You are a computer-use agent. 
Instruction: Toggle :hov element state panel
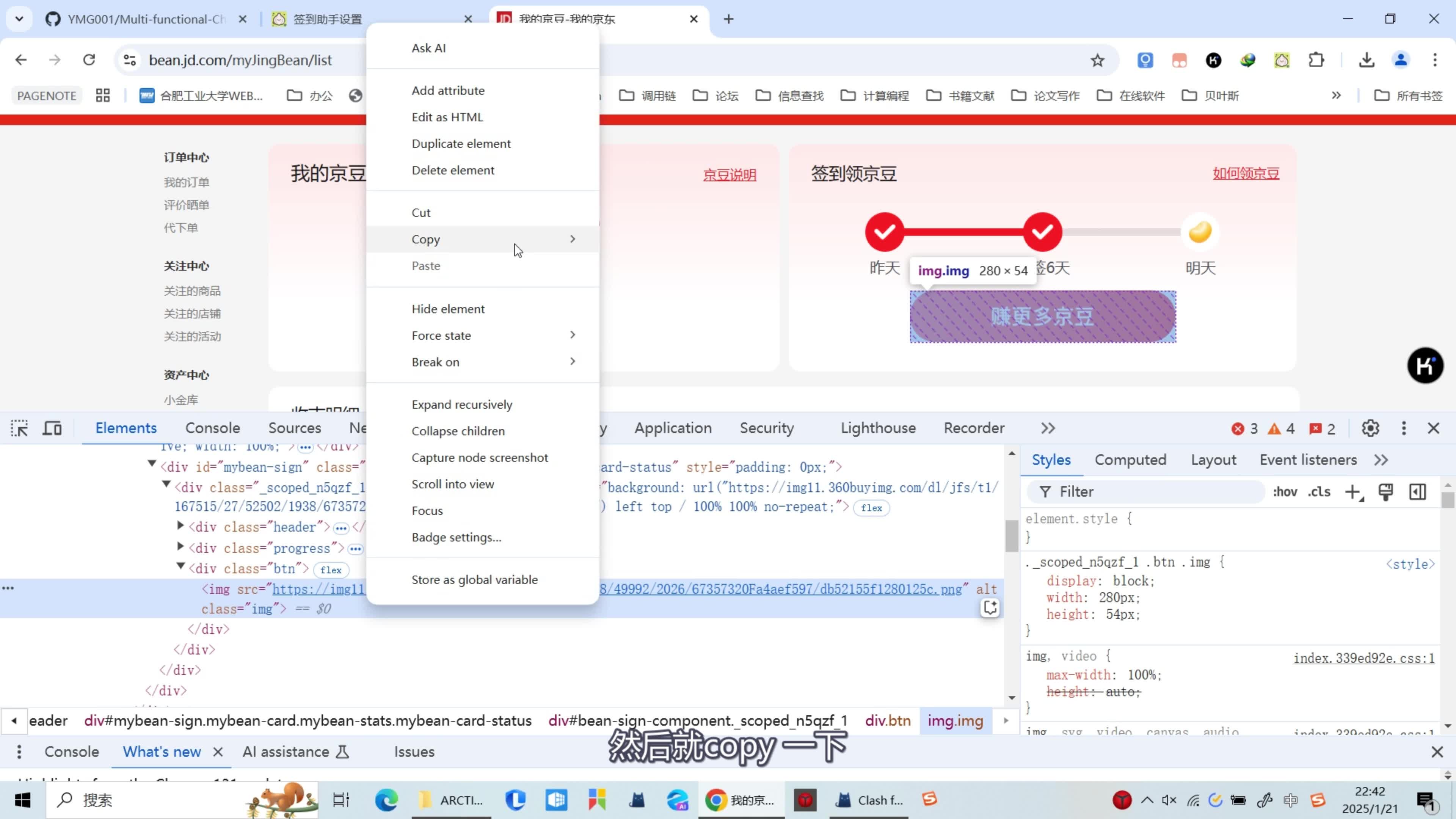pos(1285,492)
